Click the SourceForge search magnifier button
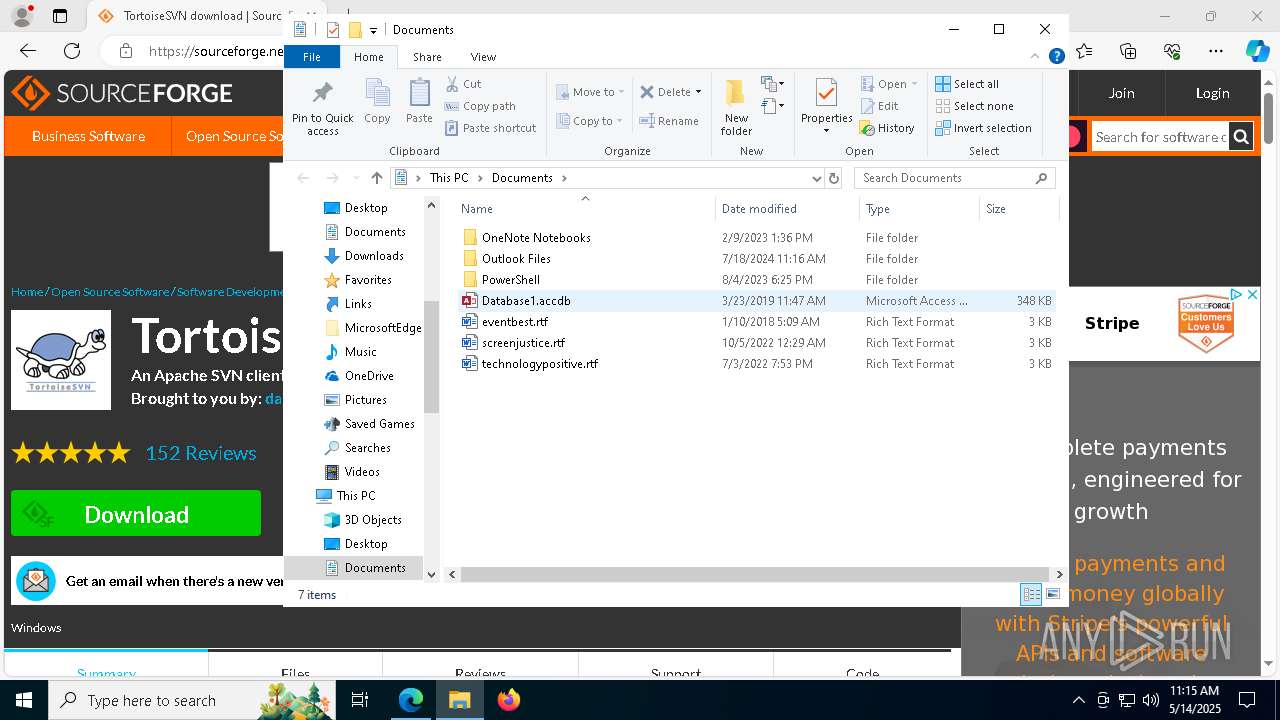1280x720 pixels. (x=1241, y=137)
